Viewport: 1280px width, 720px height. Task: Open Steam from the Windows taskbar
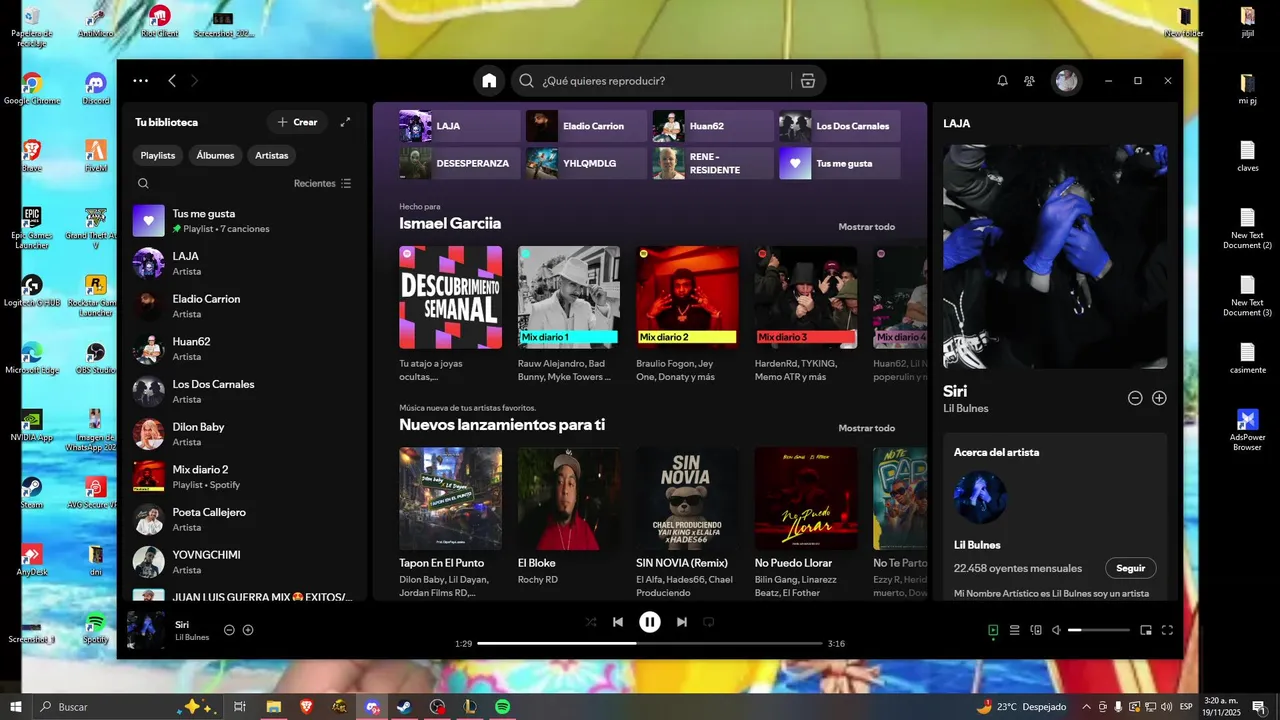pyautogui.click(x=404, y=707)
